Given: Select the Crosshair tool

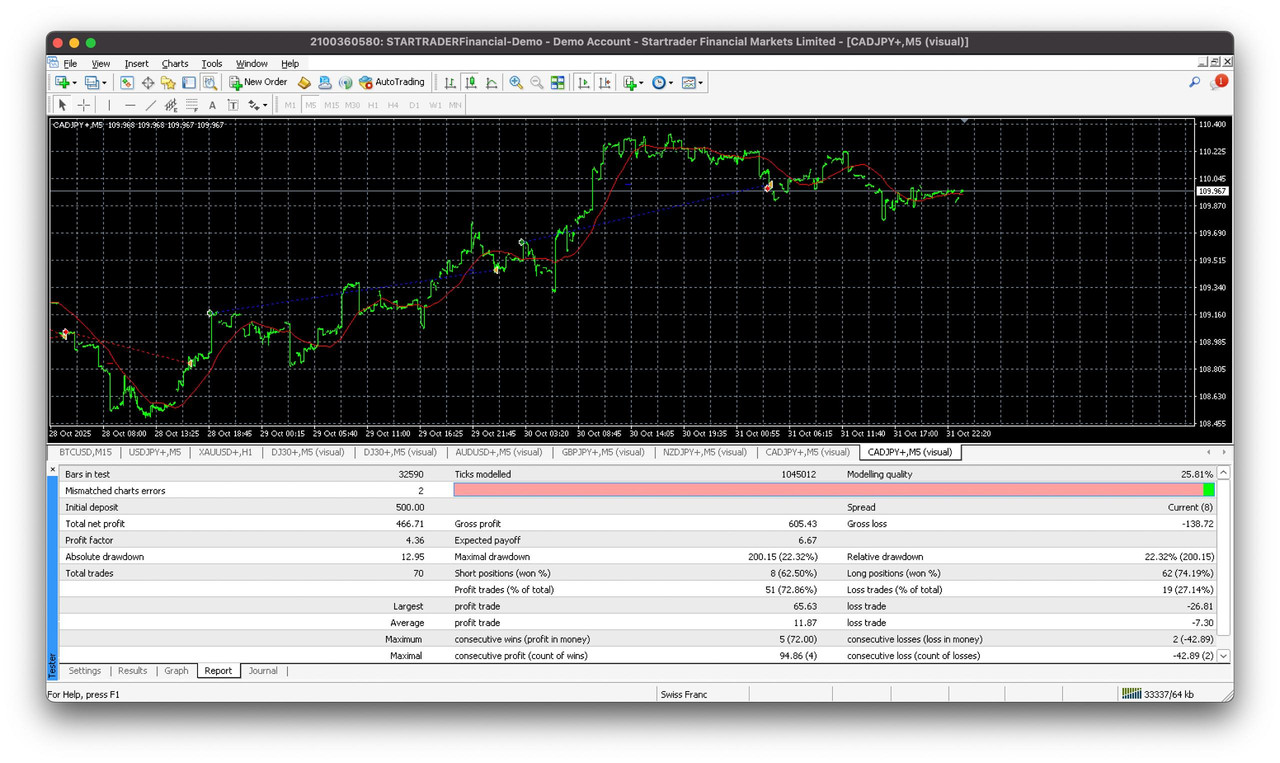Looking at the screenshot, I should coord(82,105).
